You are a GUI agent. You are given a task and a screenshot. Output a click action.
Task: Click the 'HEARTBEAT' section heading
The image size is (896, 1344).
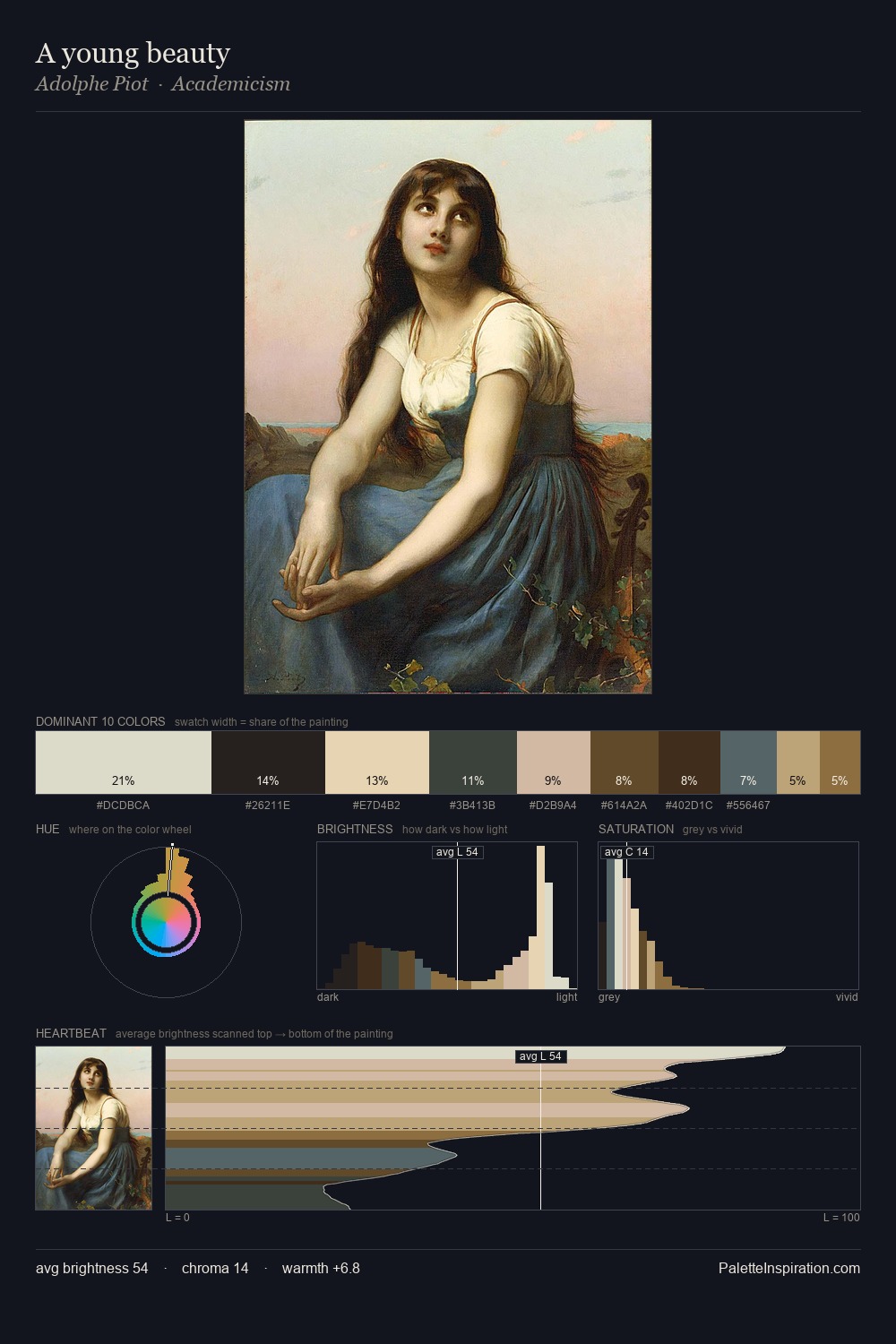click(x=71, y=1033)
